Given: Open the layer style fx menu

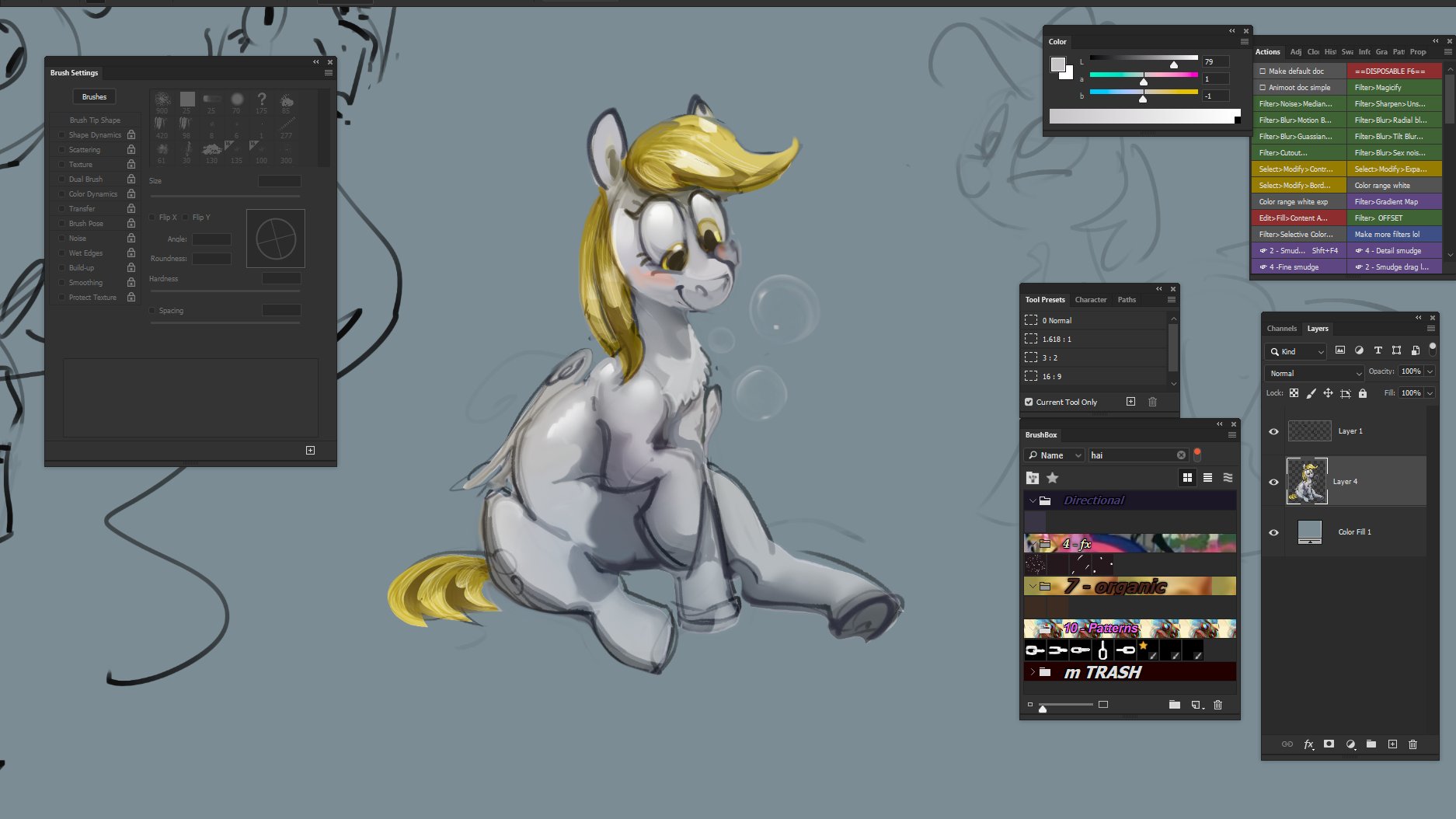Looking at the screenshot, I should [1308, 744].
